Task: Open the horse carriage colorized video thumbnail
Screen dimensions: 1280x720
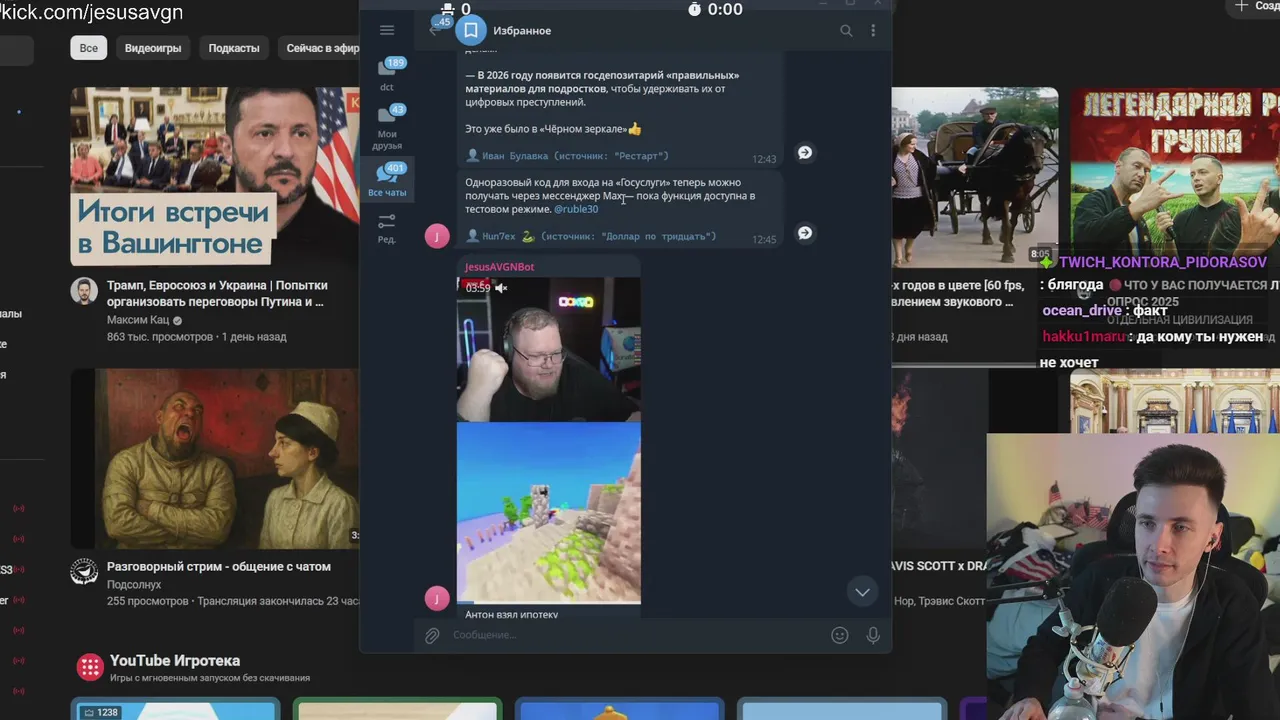Action: click(x=974, y=177)
